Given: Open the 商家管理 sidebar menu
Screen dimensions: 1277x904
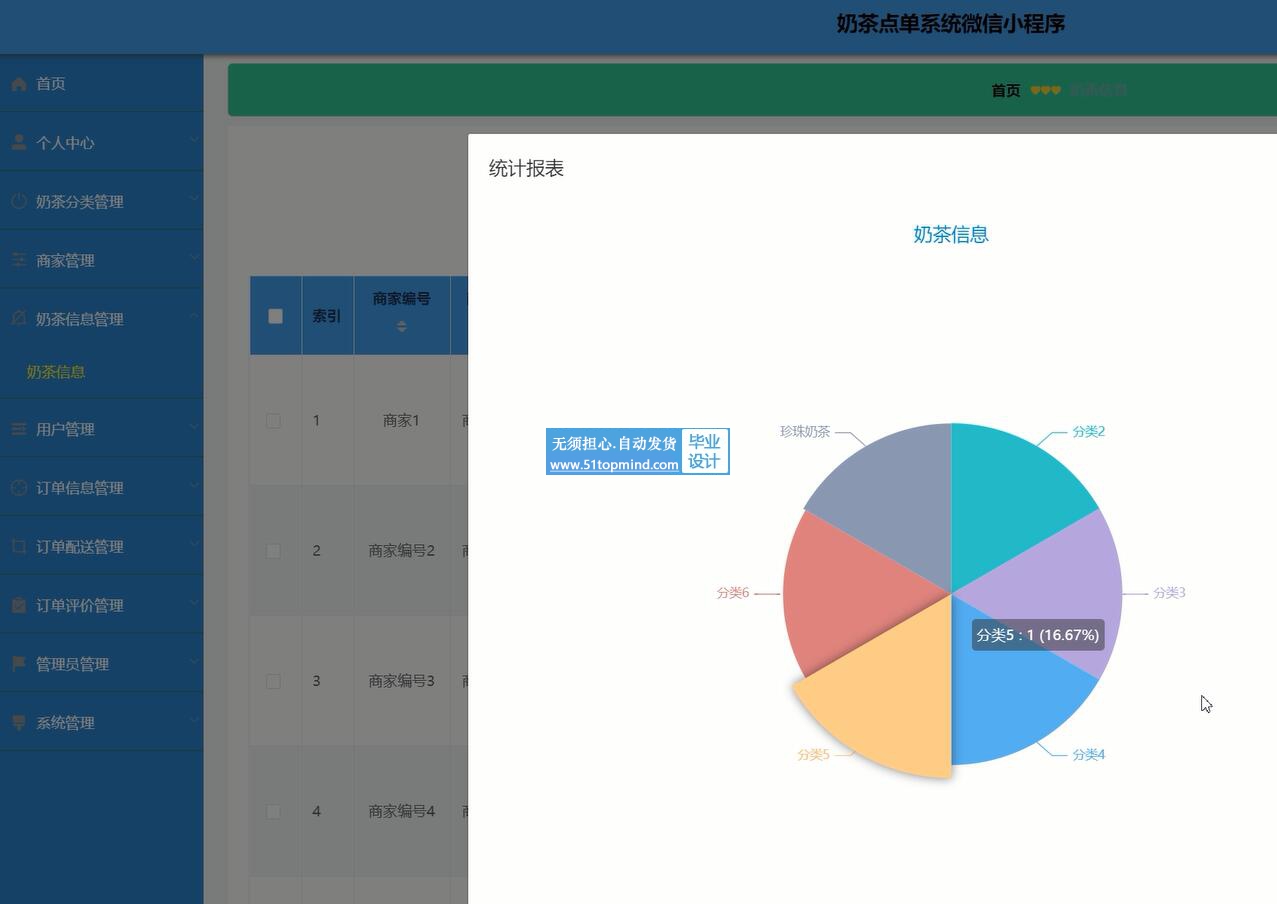Looking at the screenshot, I should (x=101, y=260).
